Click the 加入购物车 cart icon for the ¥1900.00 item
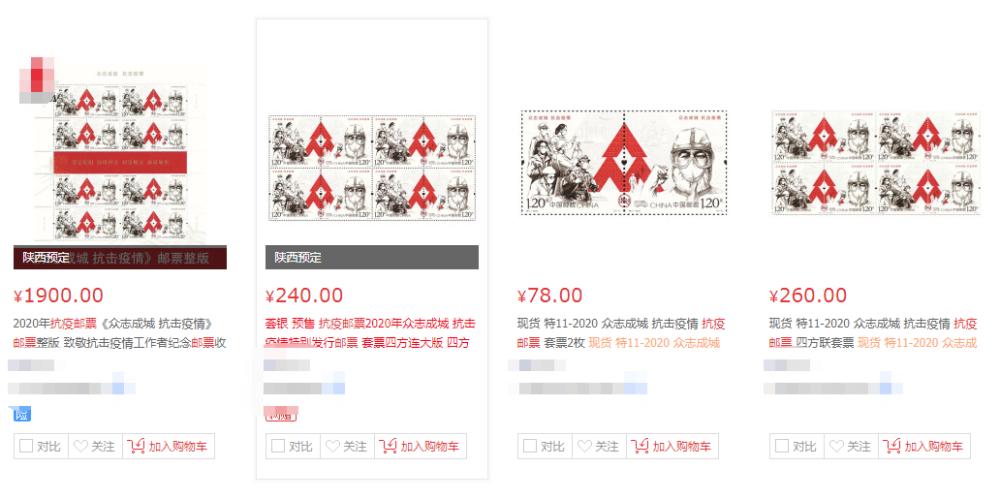1000x499 pixels. [x=136, y=445]
